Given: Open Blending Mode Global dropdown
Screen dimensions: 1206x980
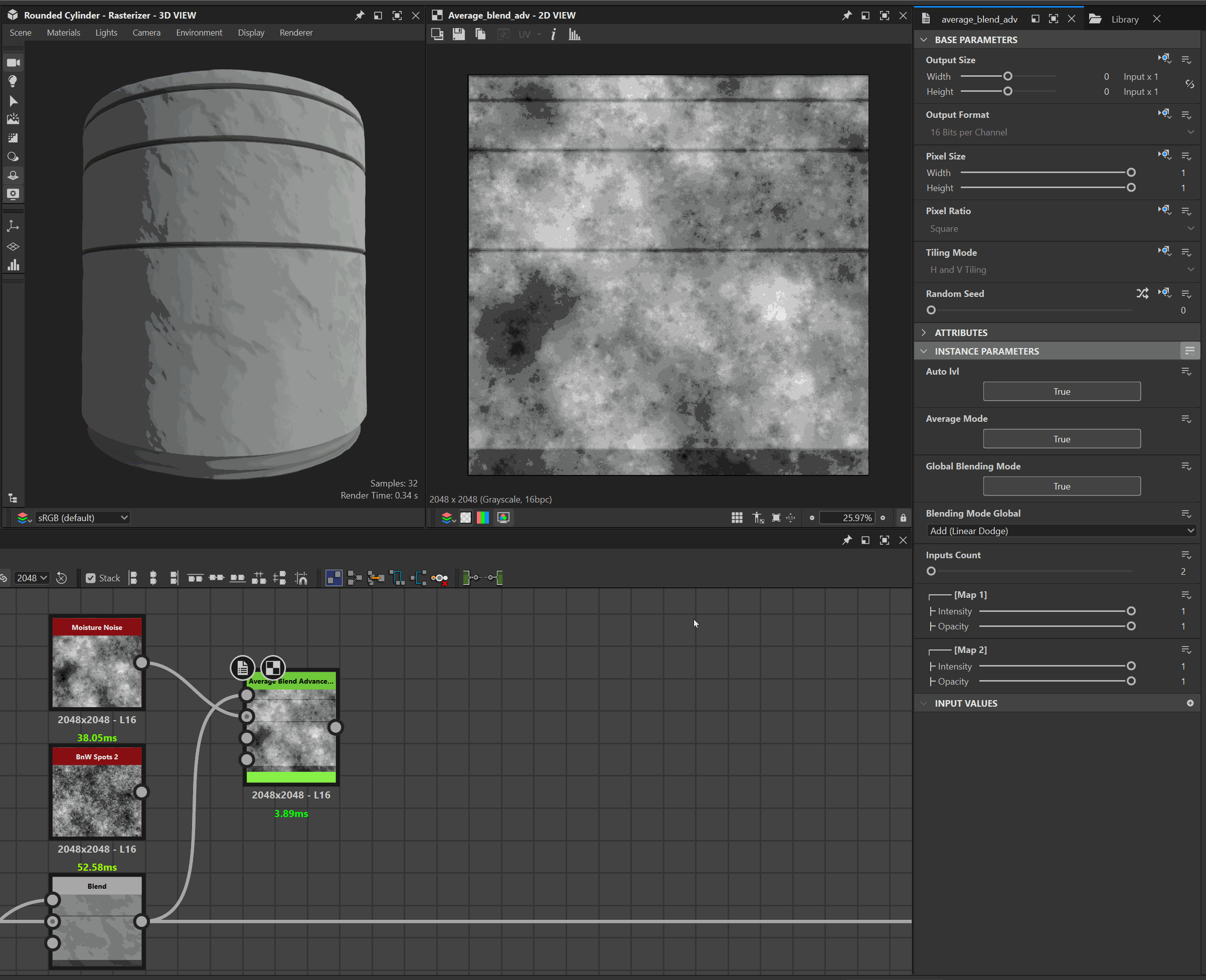Looking at the screenshot, I should (x=1061, y=531).
